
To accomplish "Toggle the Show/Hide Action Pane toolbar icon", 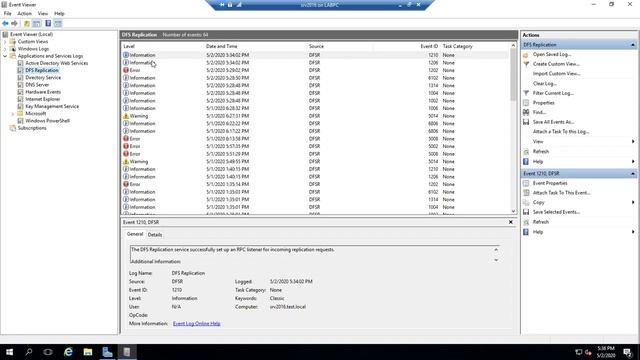I will (x=58, y=24).
